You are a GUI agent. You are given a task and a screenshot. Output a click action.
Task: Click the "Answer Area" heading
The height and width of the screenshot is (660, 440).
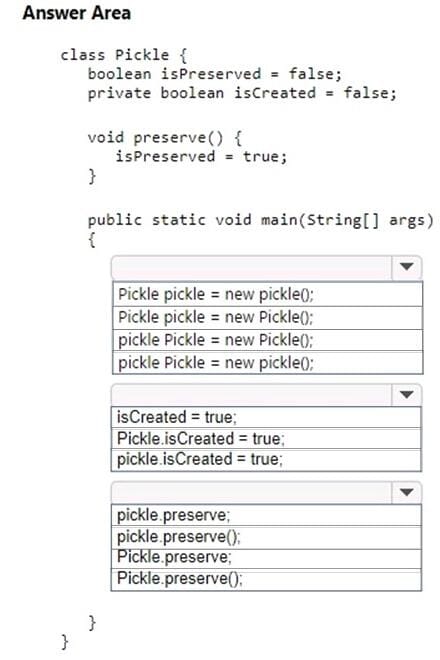(77, 13)
